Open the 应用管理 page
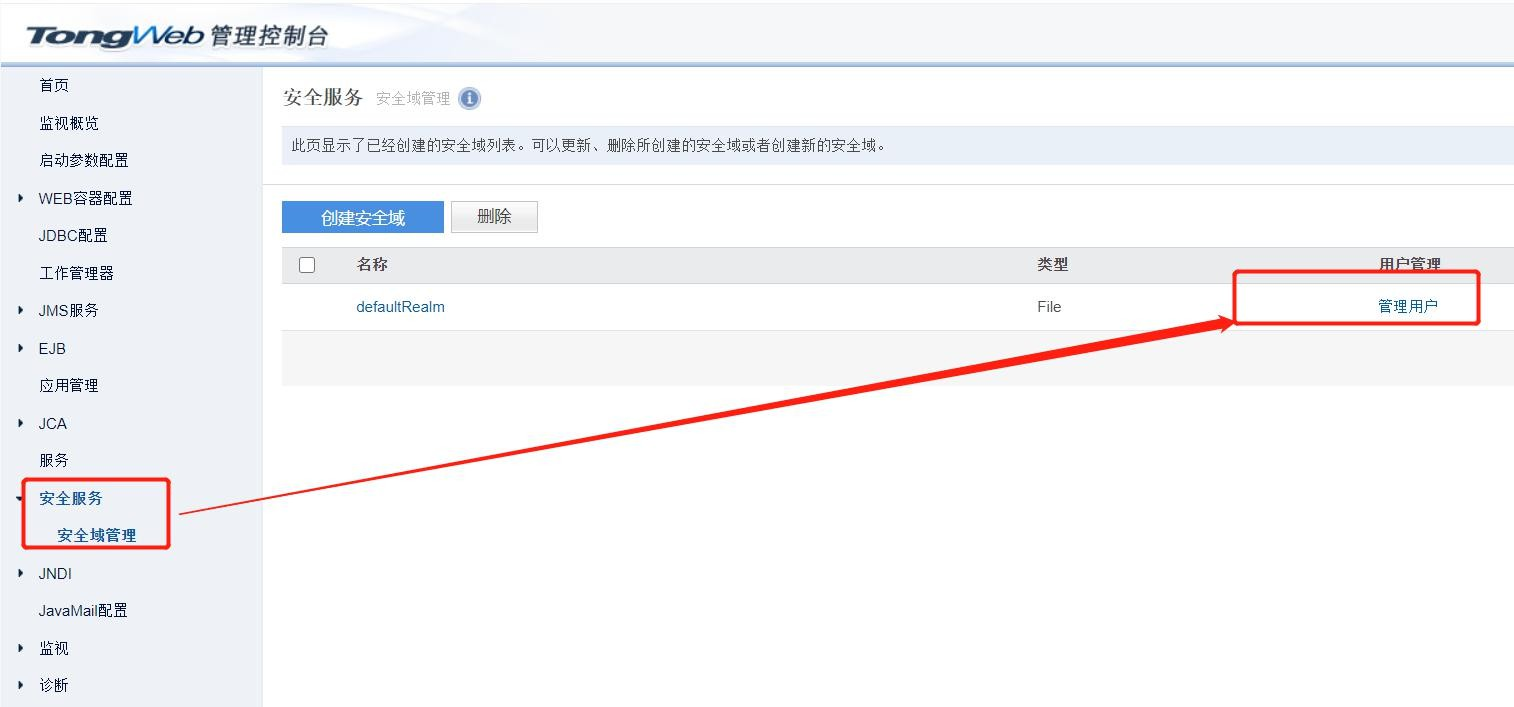1514x707 pixels. click(x=68, y=385)
